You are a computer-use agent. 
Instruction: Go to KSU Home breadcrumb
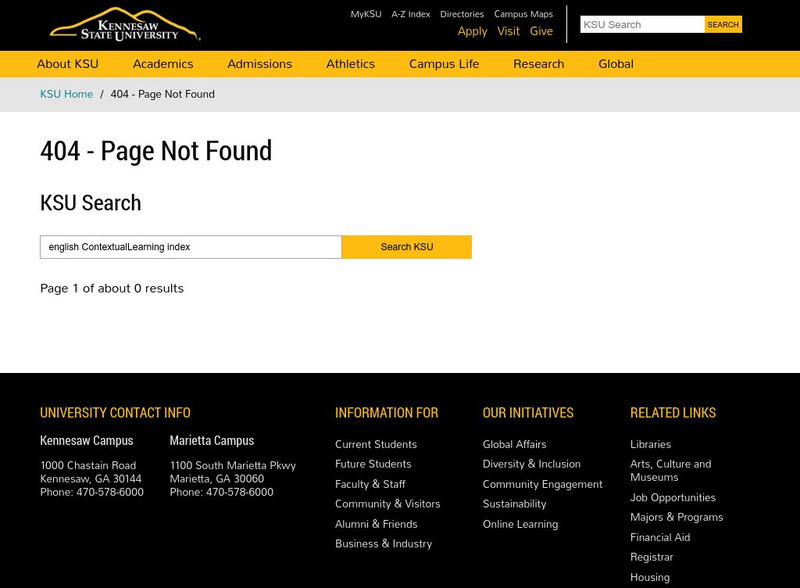pos(66,94)
